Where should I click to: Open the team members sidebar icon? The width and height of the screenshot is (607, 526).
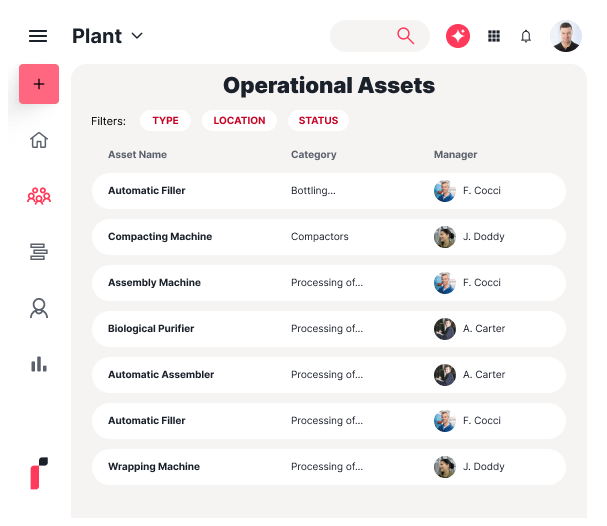click(x=39, y=196)
